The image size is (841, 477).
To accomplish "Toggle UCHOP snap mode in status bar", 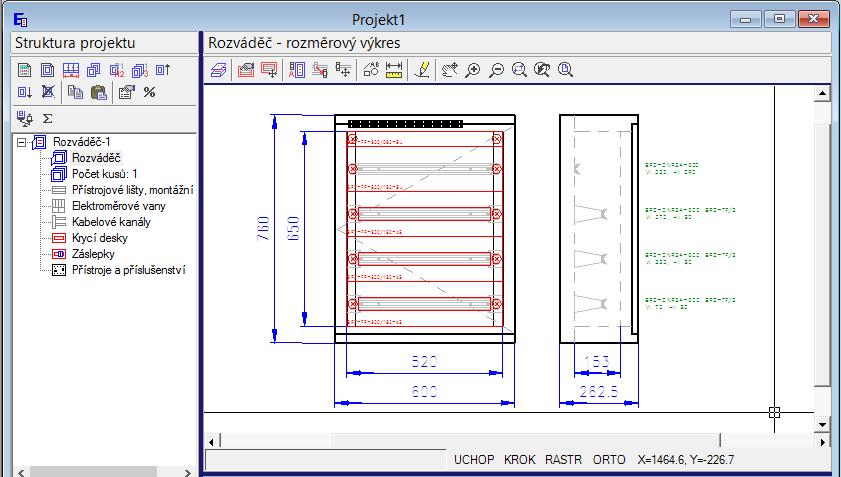I will point(474,460).
